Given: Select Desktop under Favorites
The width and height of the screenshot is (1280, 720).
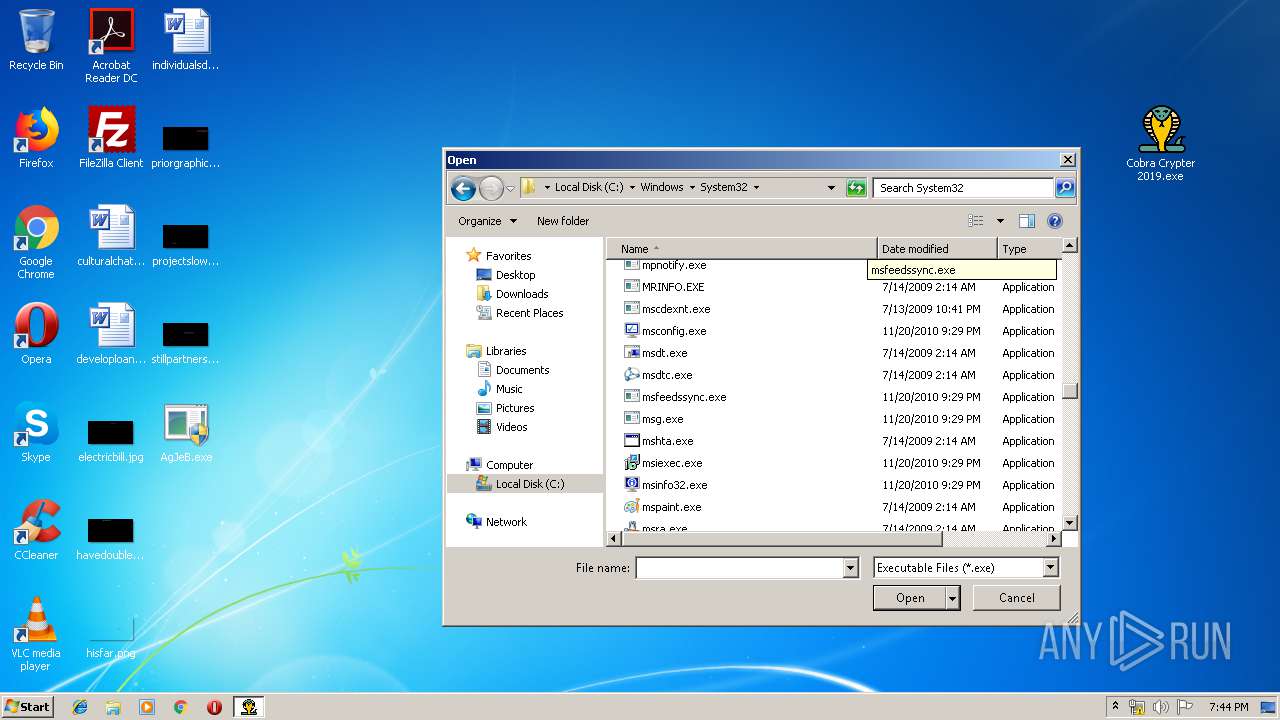Looking at the screenshot, I should (x=515, y=275).
